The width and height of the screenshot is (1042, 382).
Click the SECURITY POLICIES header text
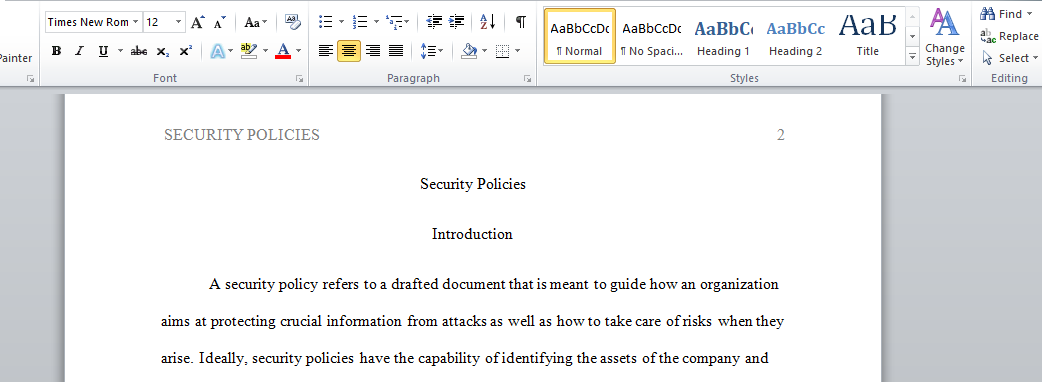click(242, 135)
